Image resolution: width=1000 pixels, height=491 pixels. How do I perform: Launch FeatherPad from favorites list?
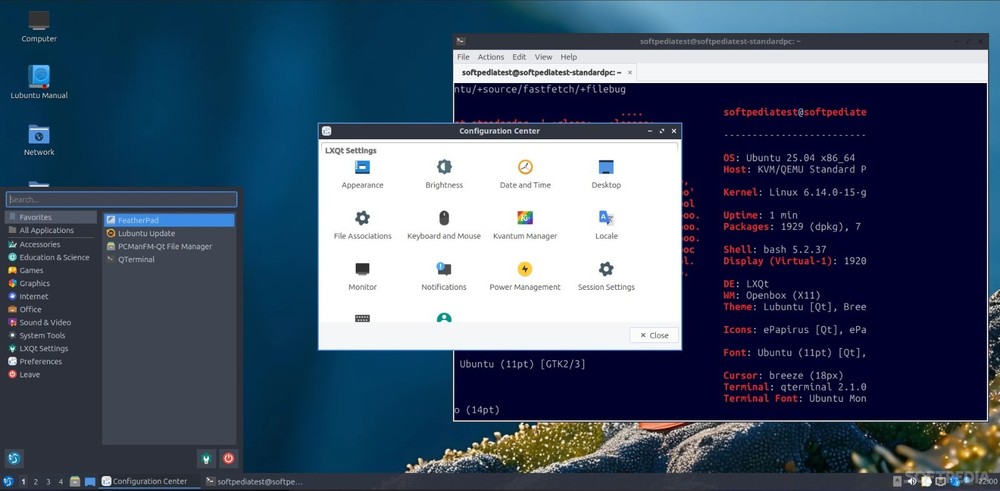(169, 220)
